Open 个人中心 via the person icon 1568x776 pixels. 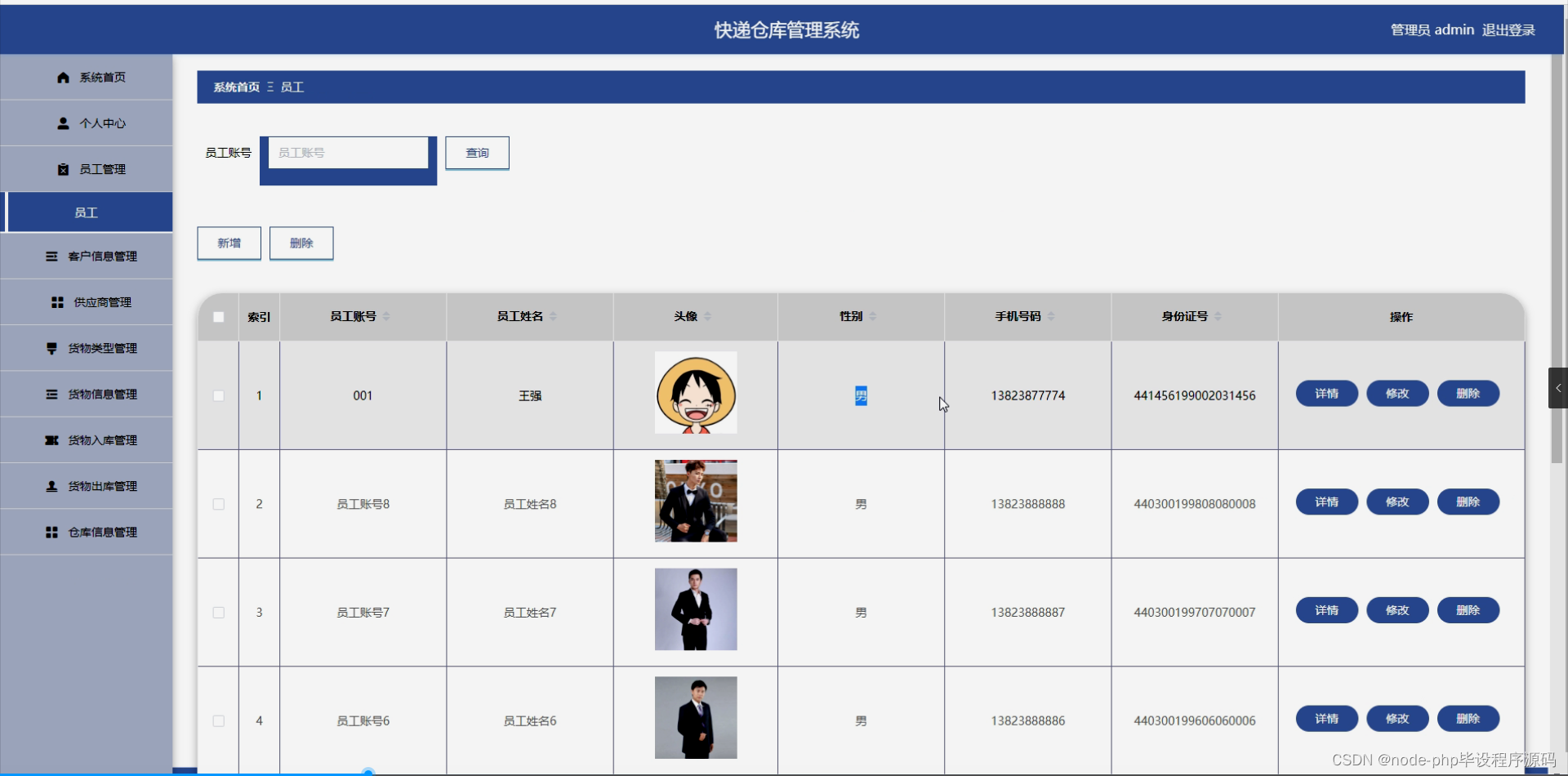click(x=63, y=123)
